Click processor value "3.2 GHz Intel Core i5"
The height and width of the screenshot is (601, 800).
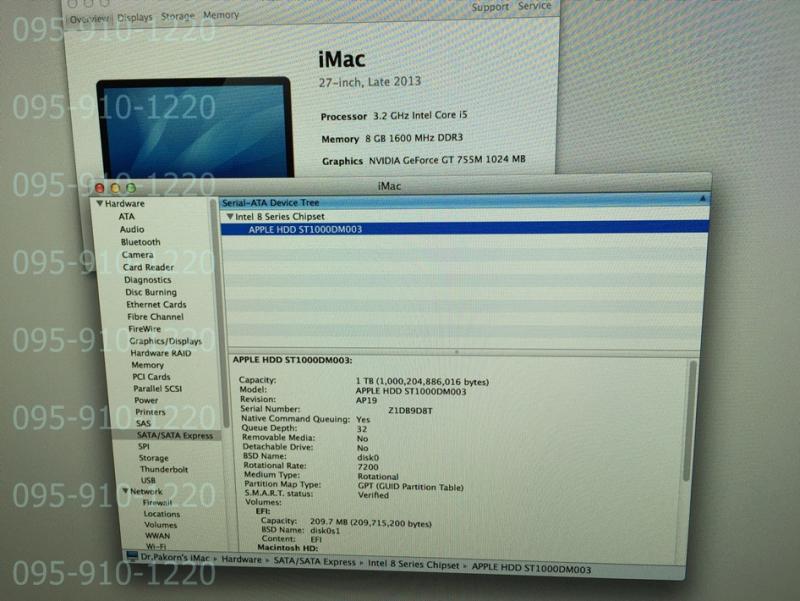point(420,115)
